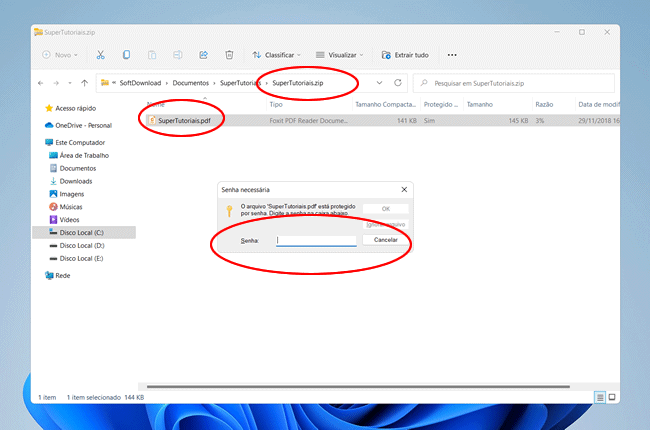Click the Extrair tudo button
The image size is (650, 430).
[405, 55]
